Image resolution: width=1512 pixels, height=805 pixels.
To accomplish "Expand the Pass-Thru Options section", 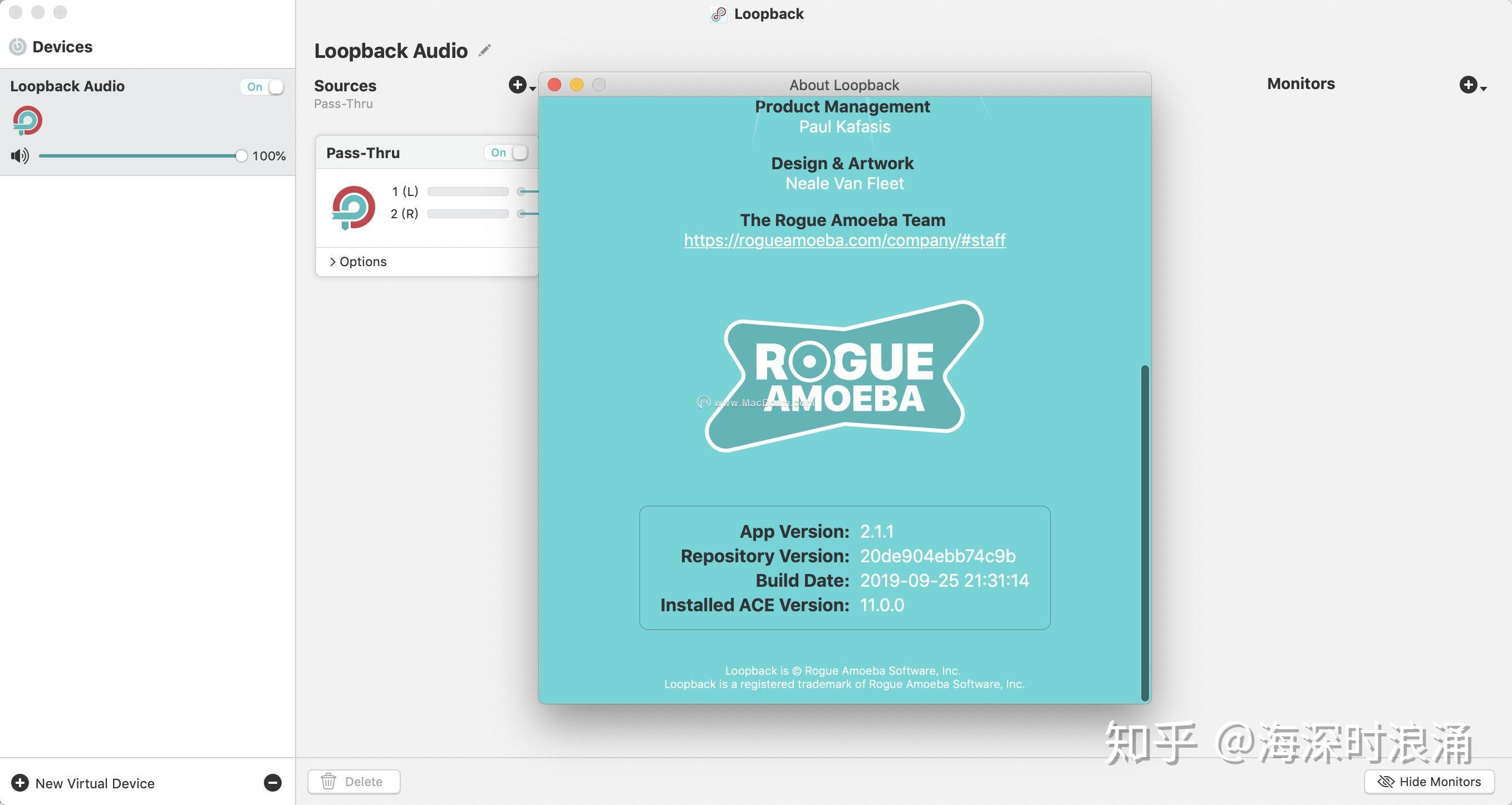I will [358, 262].
